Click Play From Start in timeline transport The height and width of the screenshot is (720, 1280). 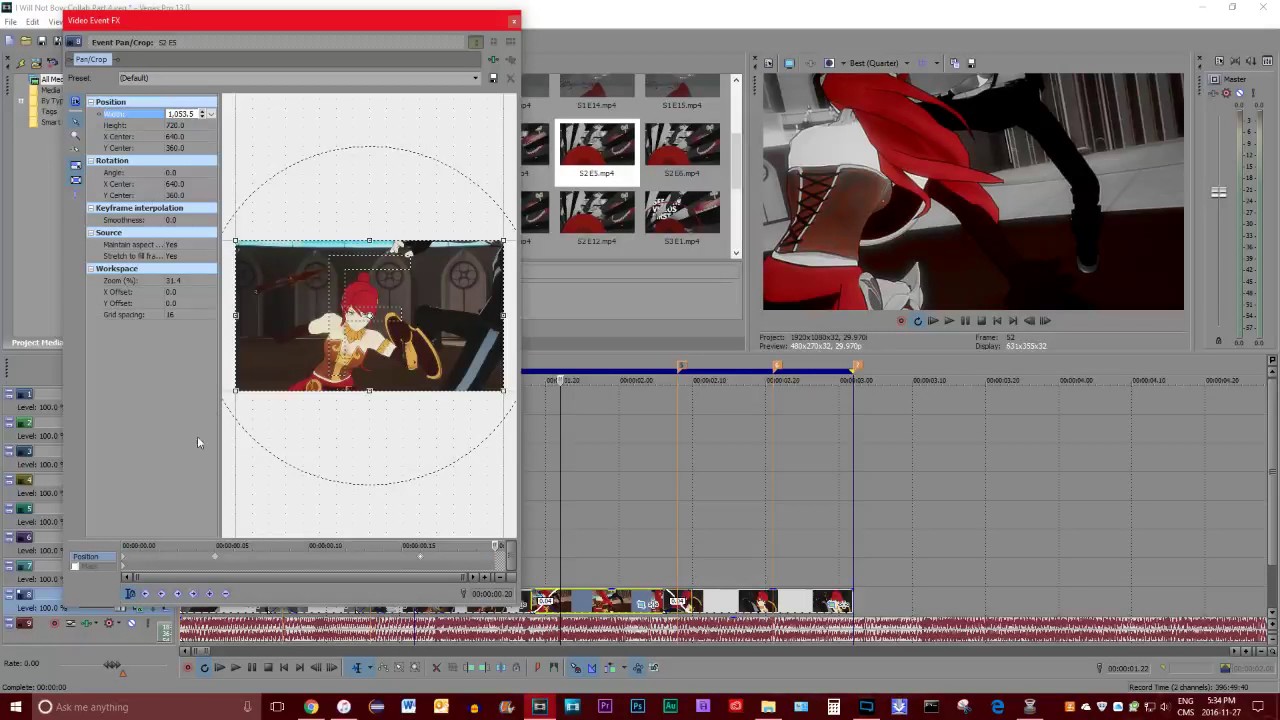[x=219, y=668]
